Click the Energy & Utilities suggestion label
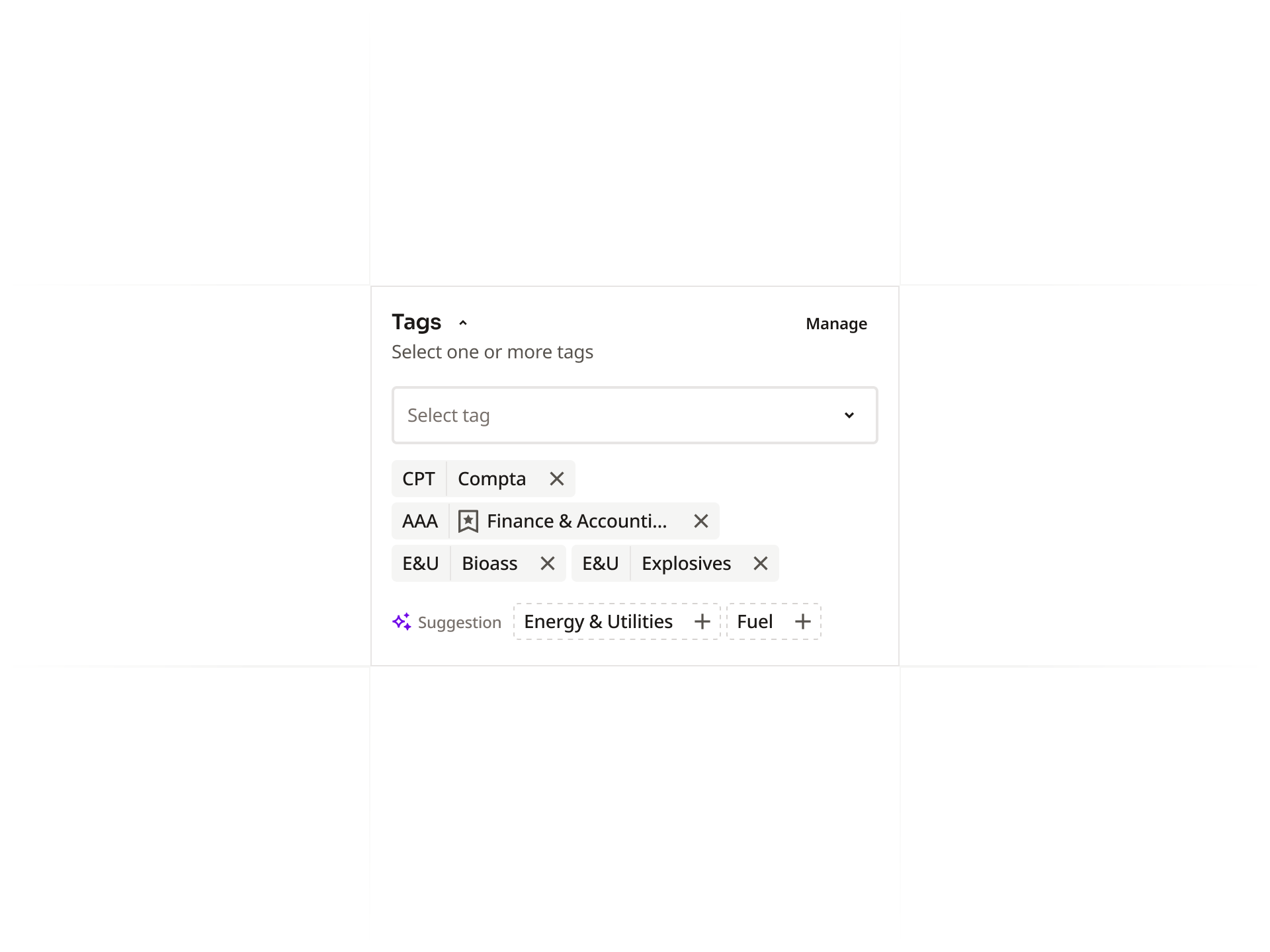 coord(598,621)
